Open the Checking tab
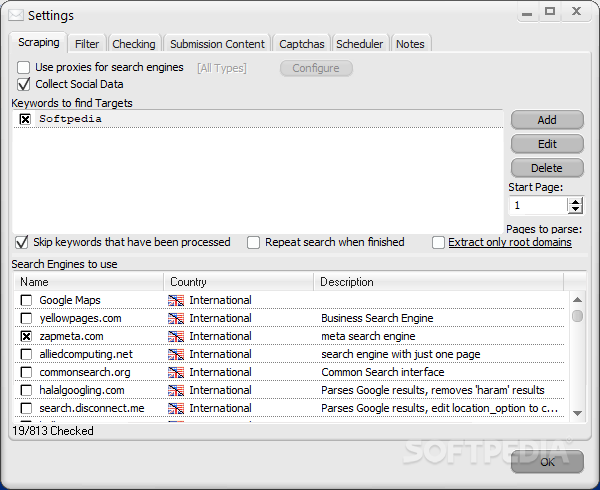The width and height of the screenshot is (600, 490). pyautogui.click(x=134, y=44)
